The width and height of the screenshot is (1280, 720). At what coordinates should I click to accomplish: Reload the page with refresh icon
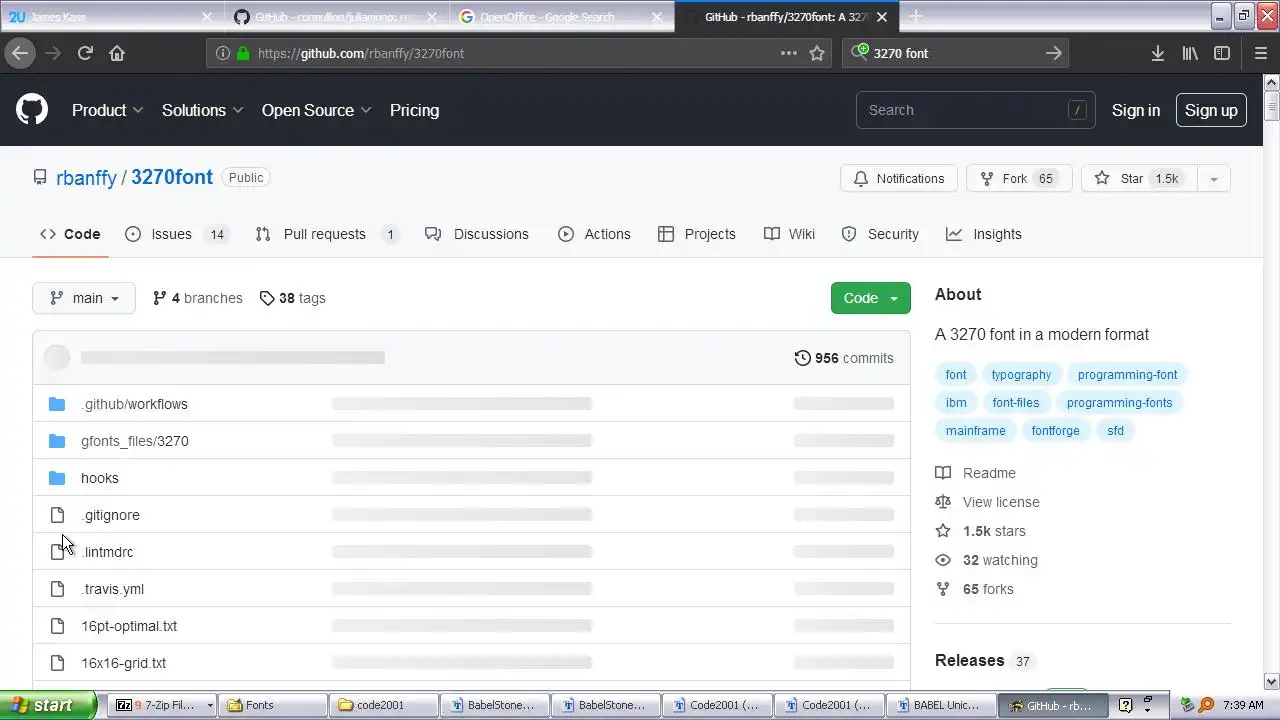coord(85,53)
